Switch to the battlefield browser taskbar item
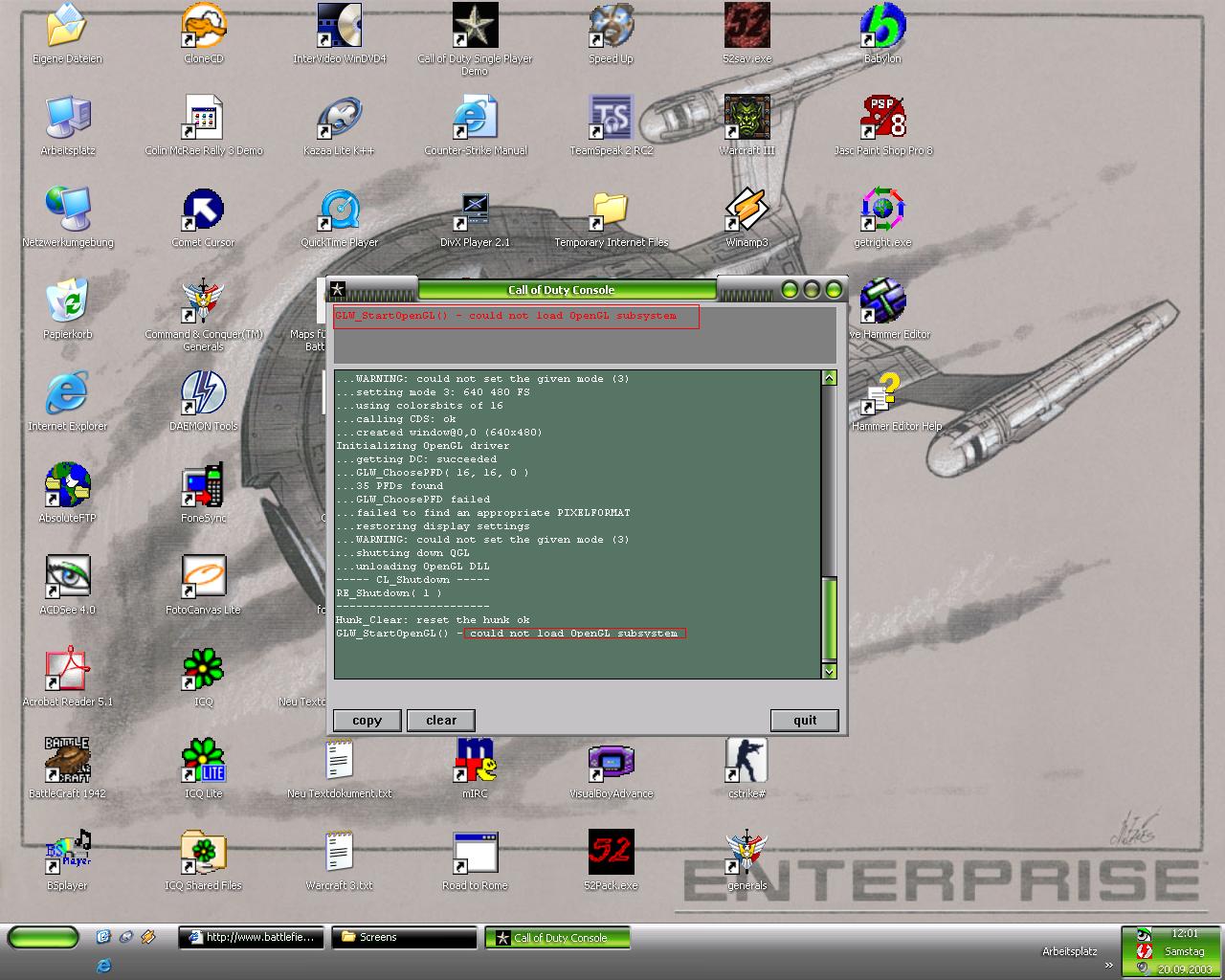 click(253, 938)
